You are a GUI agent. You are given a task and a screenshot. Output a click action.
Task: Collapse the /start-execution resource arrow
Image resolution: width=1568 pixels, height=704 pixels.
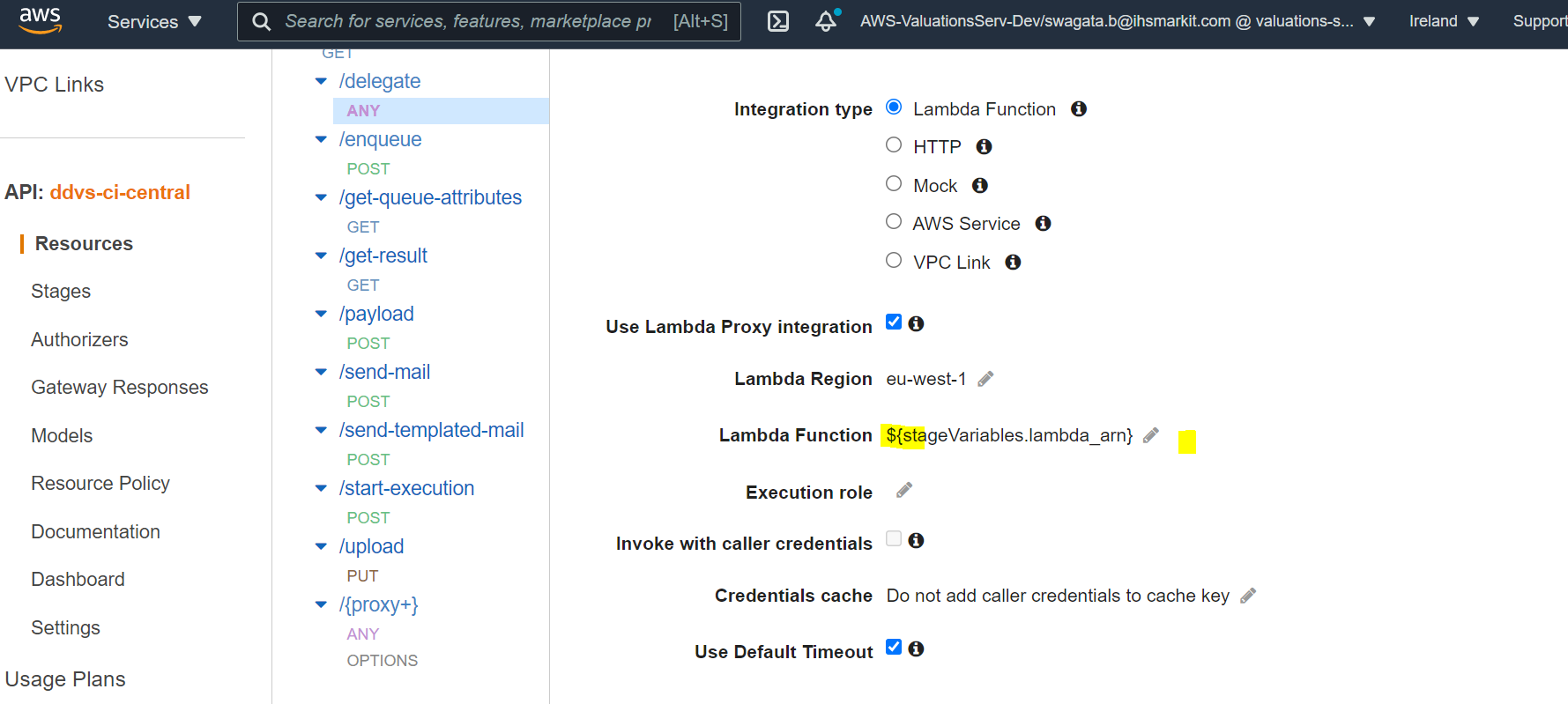pos(321,488)
